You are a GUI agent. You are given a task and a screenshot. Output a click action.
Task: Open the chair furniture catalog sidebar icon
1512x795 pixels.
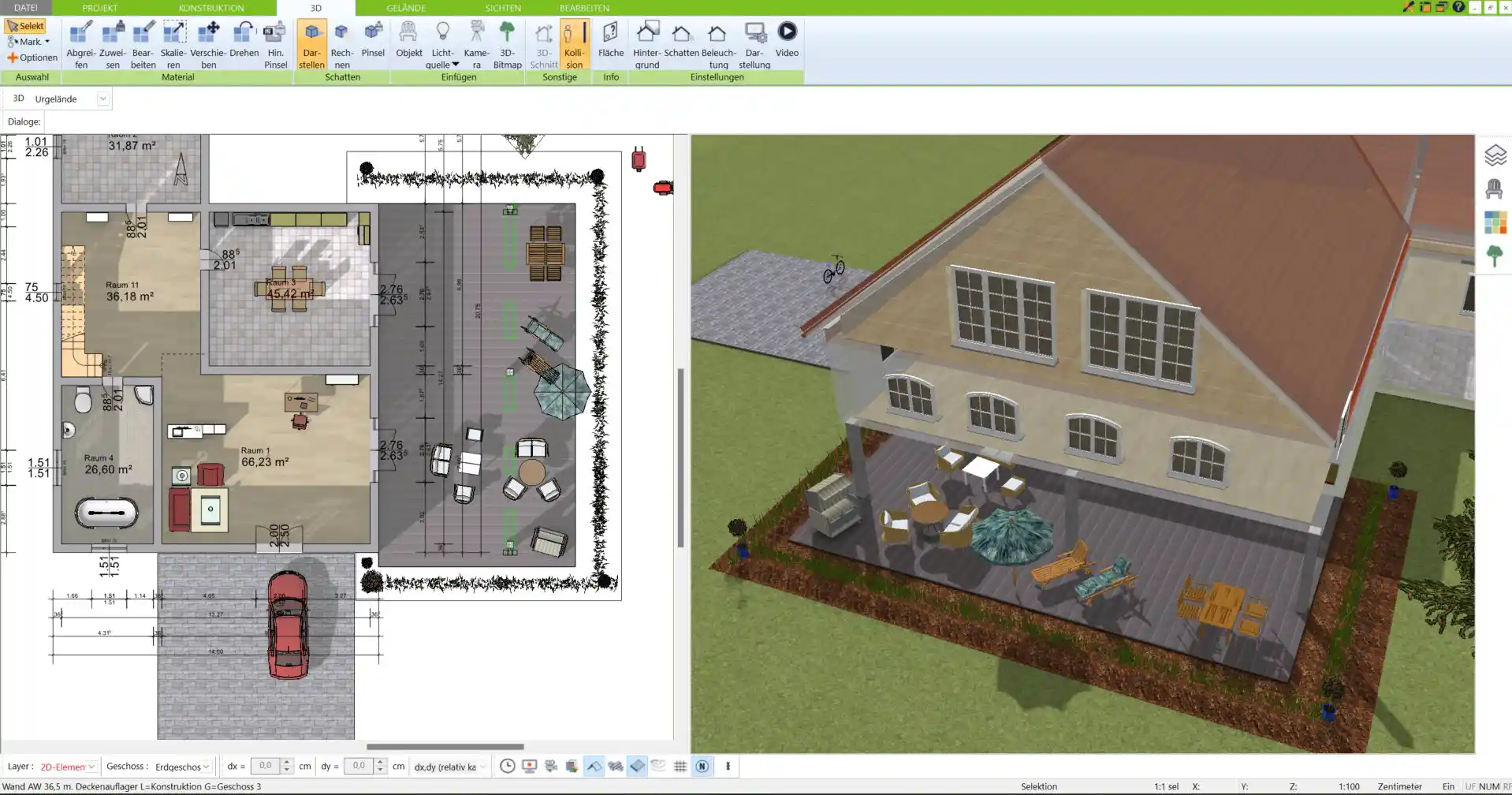(x=1495, y=188)
